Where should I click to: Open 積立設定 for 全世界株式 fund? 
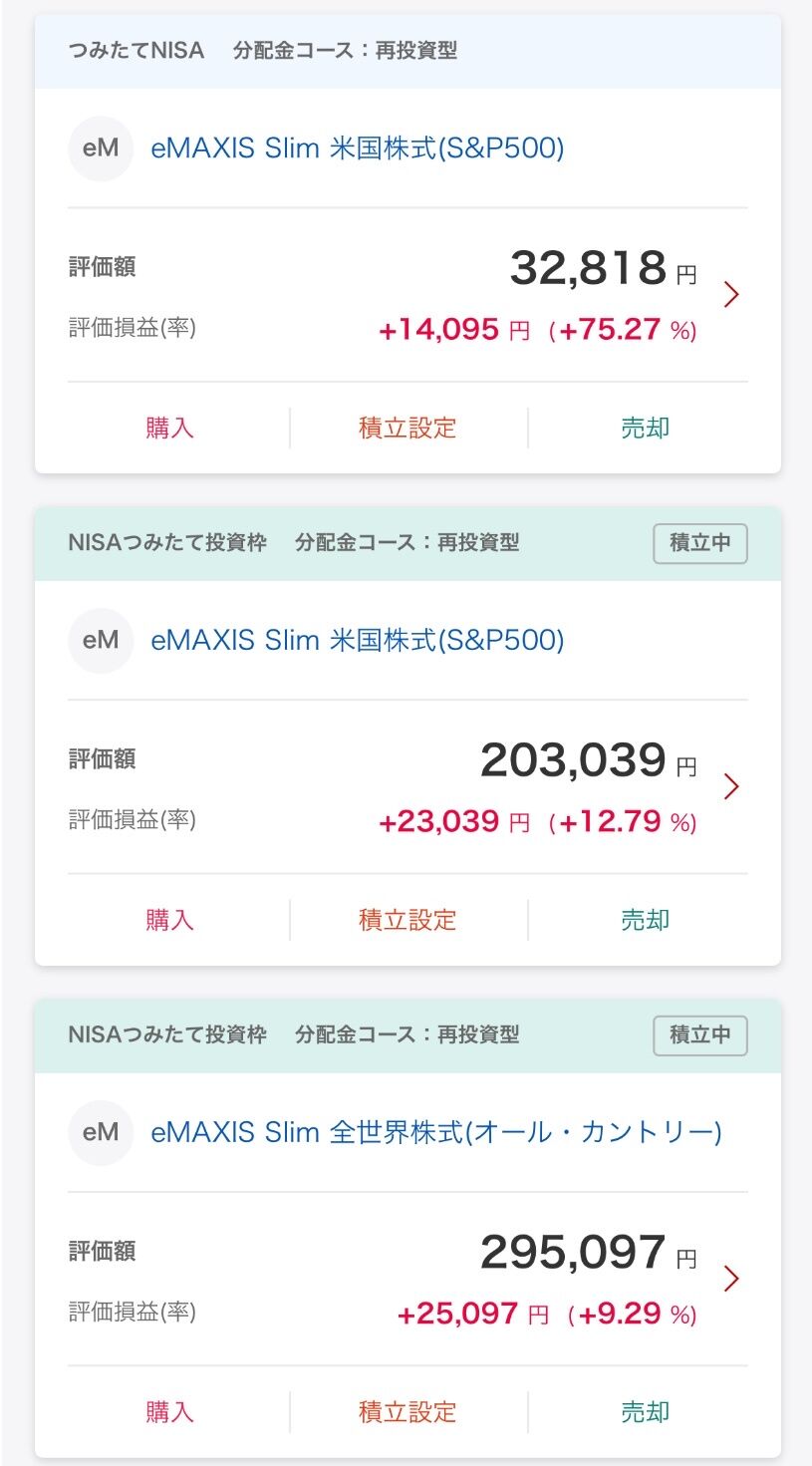tap(407, 1412)
